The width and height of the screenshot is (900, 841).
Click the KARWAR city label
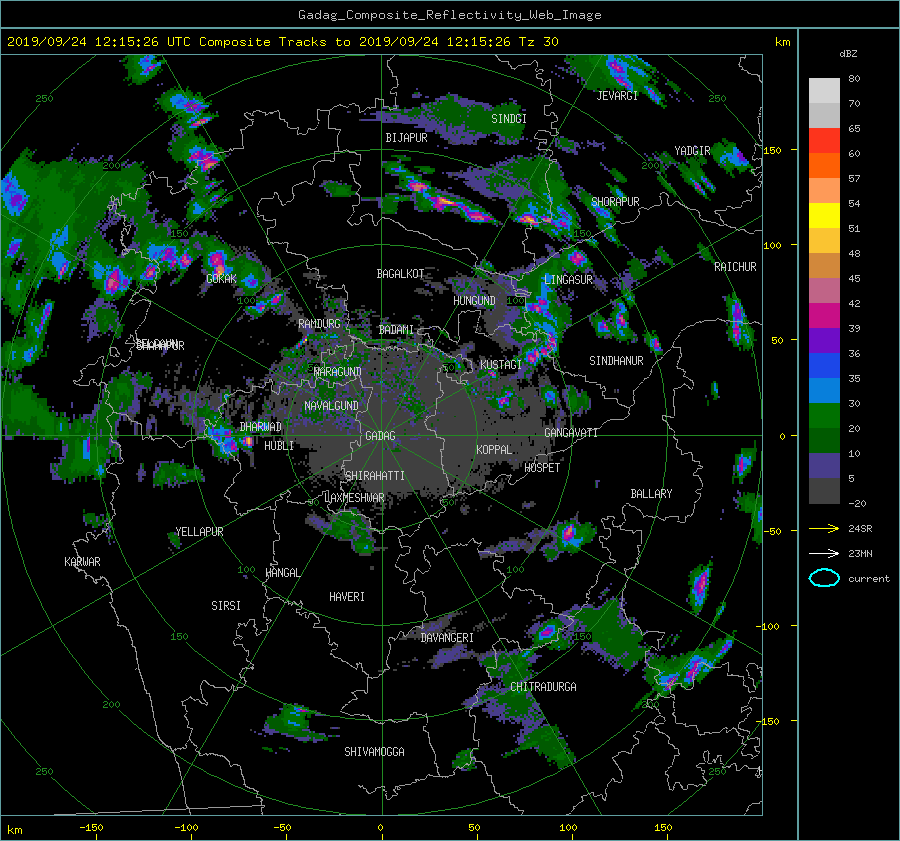[x=82, y=562]
